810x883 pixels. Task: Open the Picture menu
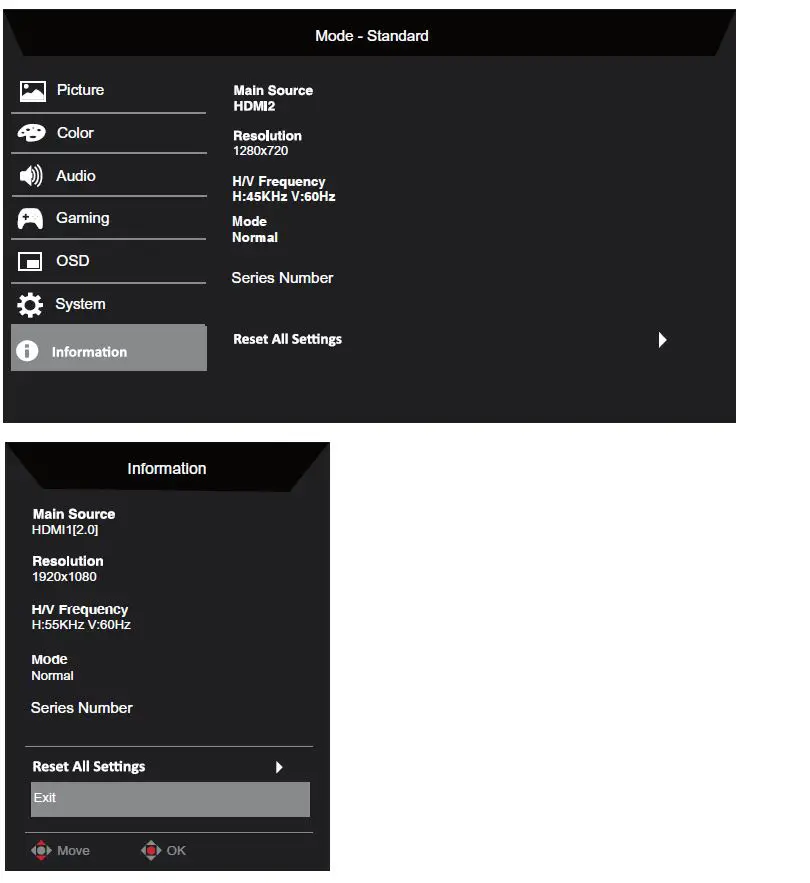click(x=109, y=90)
